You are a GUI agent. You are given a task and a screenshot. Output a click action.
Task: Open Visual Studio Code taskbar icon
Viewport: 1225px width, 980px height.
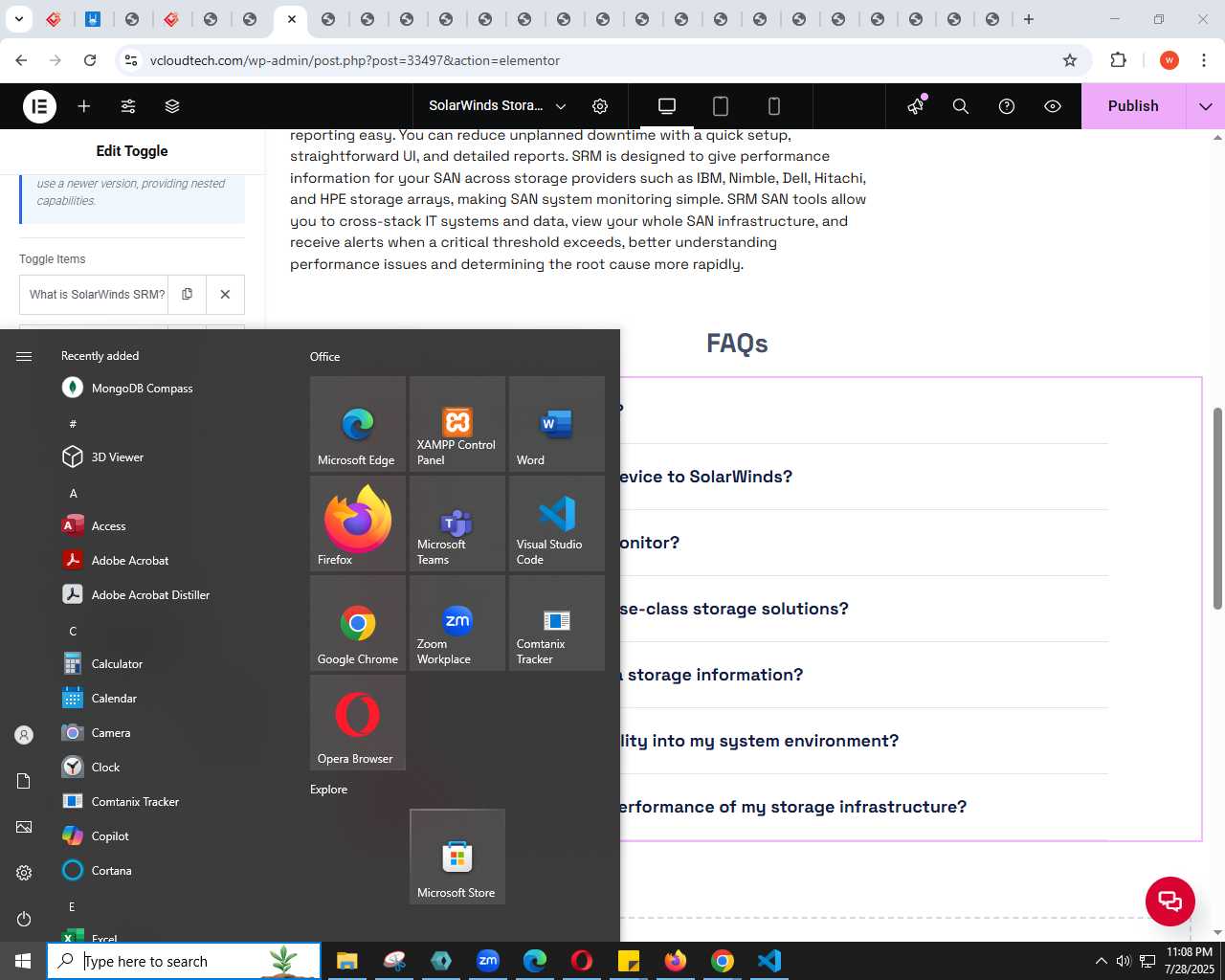[x=769, y=961]
